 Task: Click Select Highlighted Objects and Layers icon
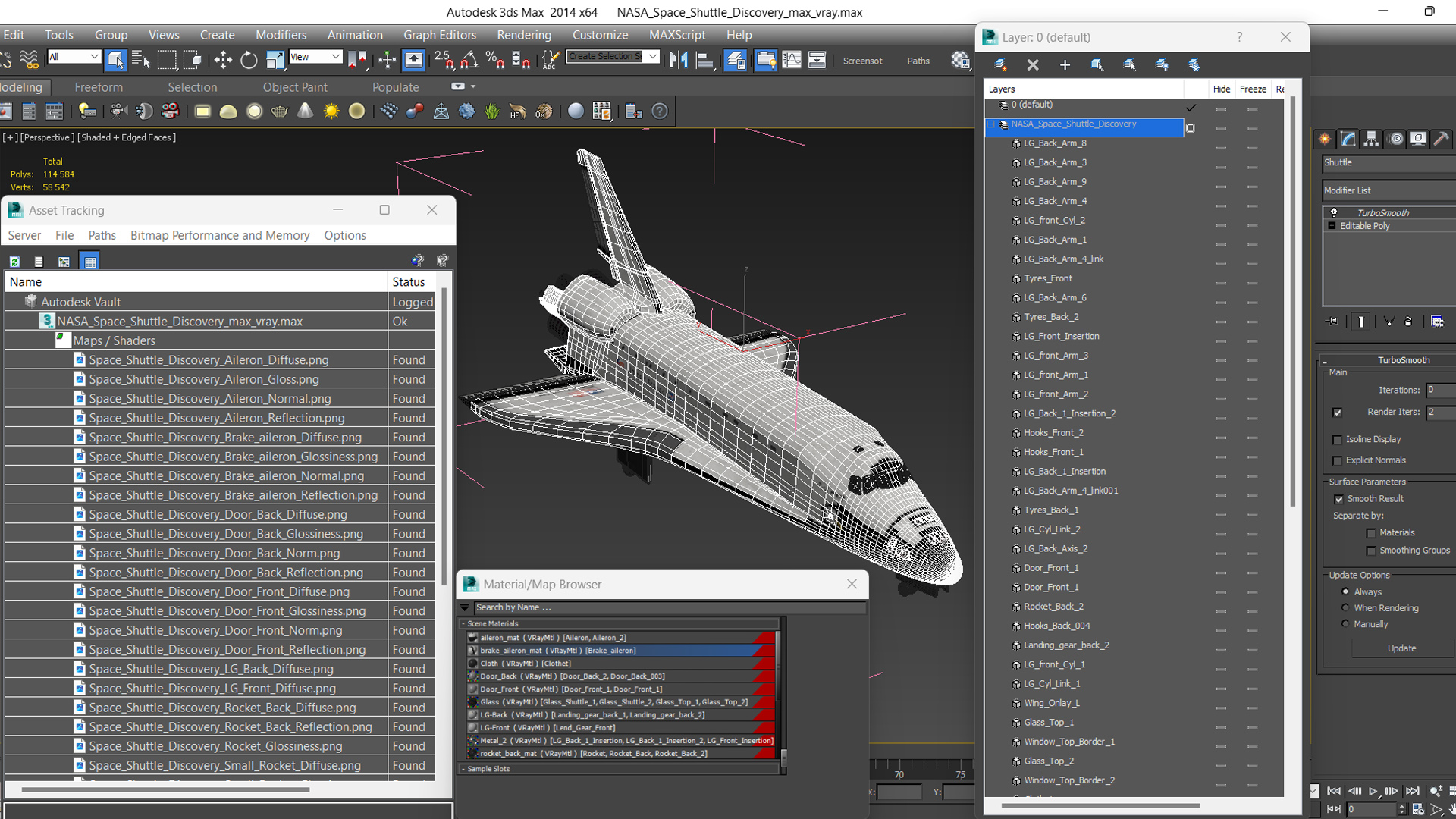point(1097,65)
